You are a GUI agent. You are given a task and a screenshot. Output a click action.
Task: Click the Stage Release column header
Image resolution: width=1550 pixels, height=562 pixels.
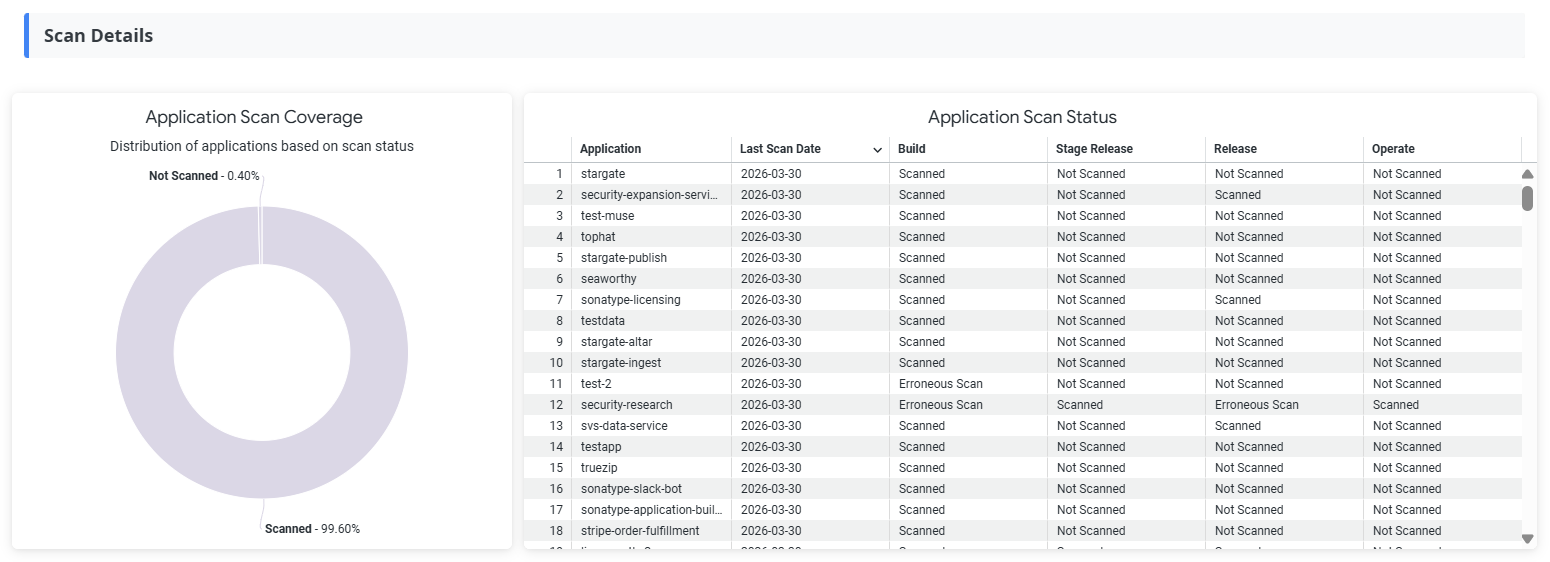click(1126, 149)
